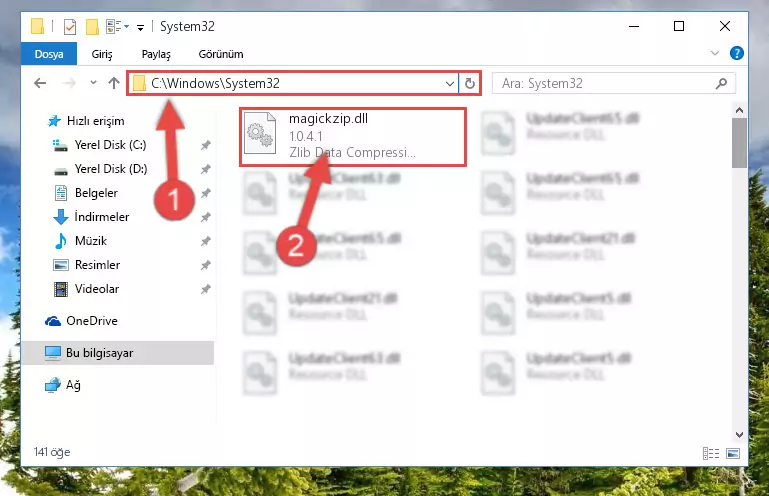Open Yerel Disk (D:)
The height and width of the screenshot is (496, 769).
point(111,169)
